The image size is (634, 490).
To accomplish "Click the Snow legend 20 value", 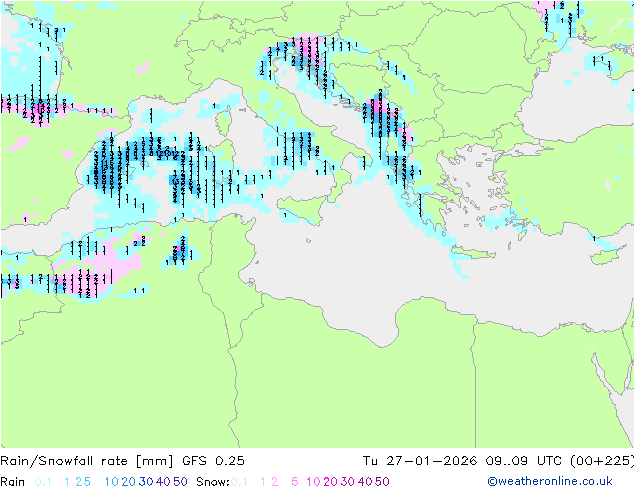I will (330, 482).
